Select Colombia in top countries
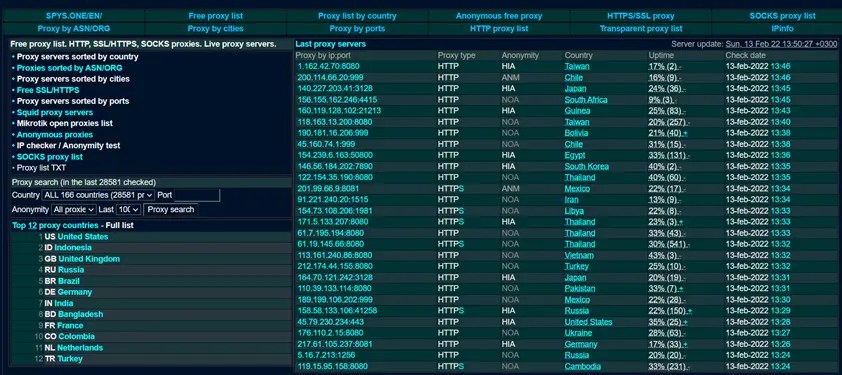The image size is (842, 375). (x=76, y=336)
